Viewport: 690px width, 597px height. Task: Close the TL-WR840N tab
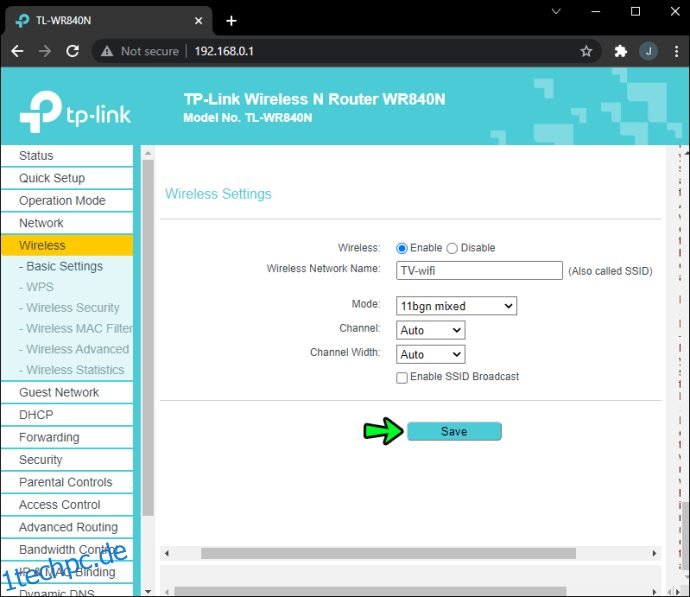[198, 21]
